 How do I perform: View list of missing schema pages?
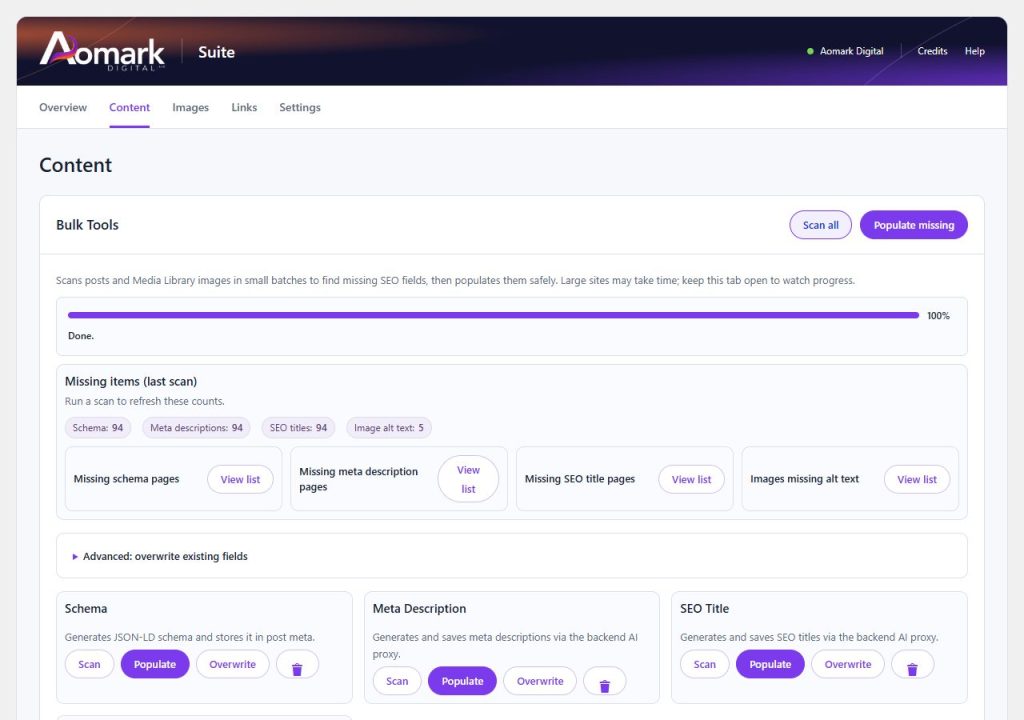[x=240, y=479]
